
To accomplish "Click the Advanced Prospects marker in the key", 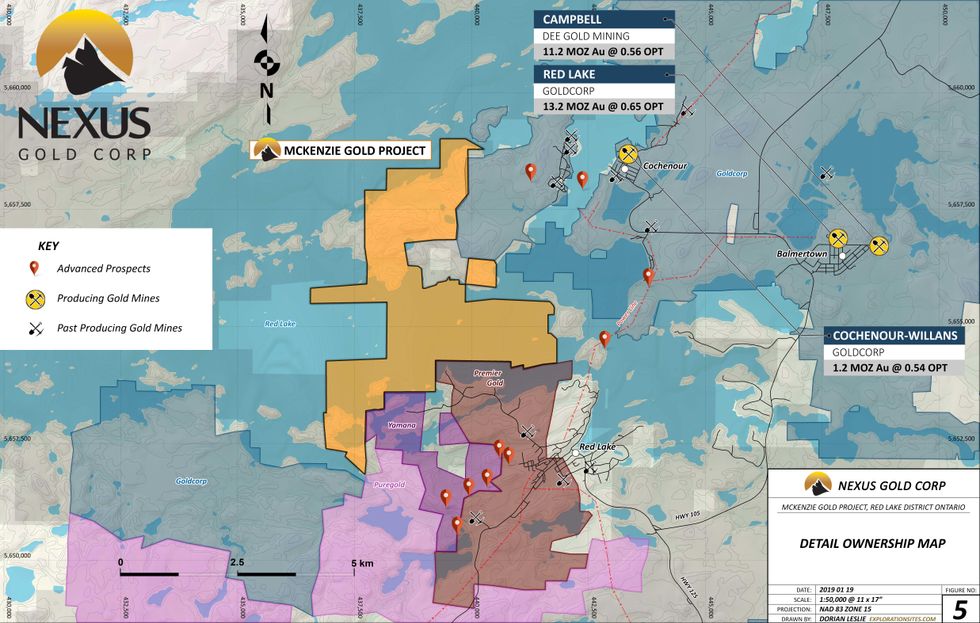I will (34, 268).
